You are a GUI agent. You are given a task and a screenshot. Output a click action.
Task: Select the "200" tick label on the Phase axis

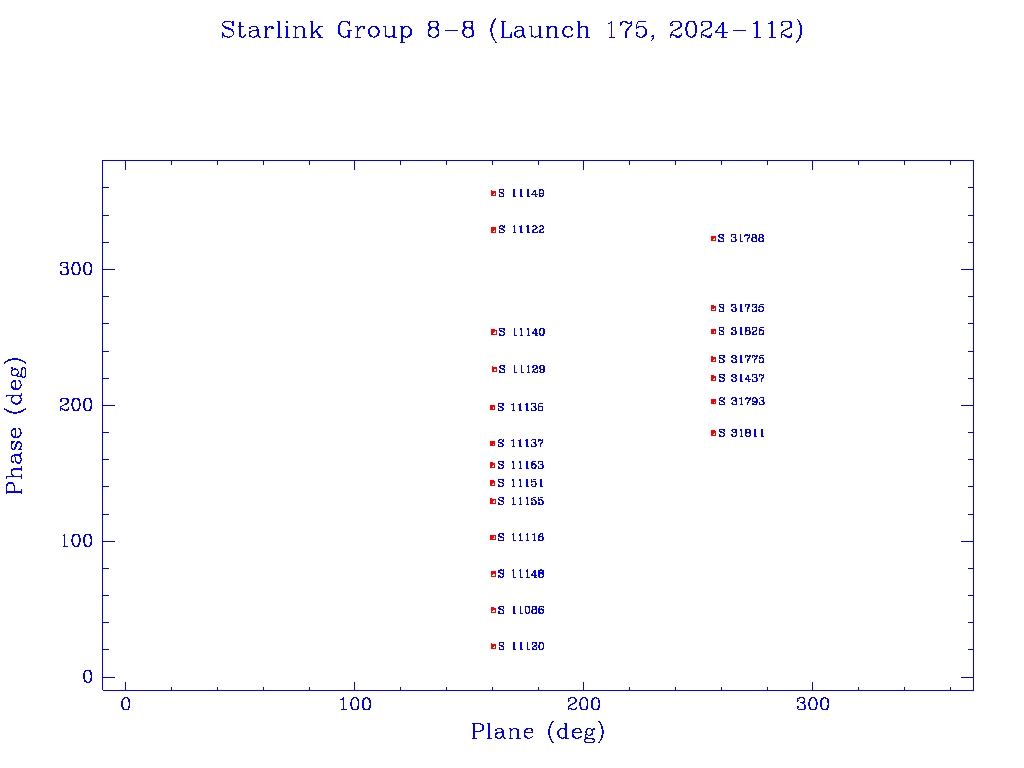tap(76, 405)
